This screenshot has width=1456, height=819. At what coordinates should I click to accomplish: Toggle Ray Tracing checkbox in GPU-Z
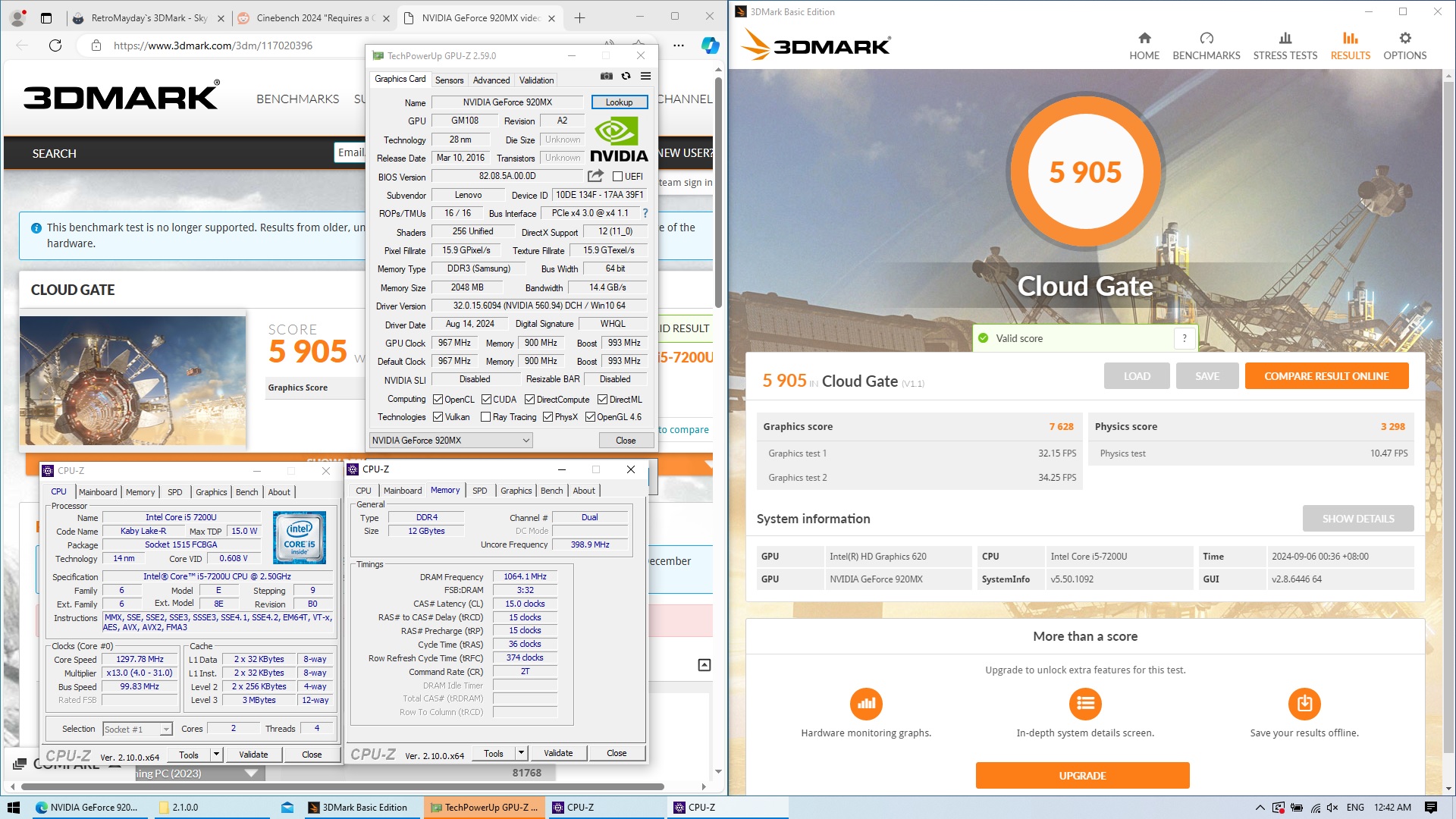pos(485,417)
